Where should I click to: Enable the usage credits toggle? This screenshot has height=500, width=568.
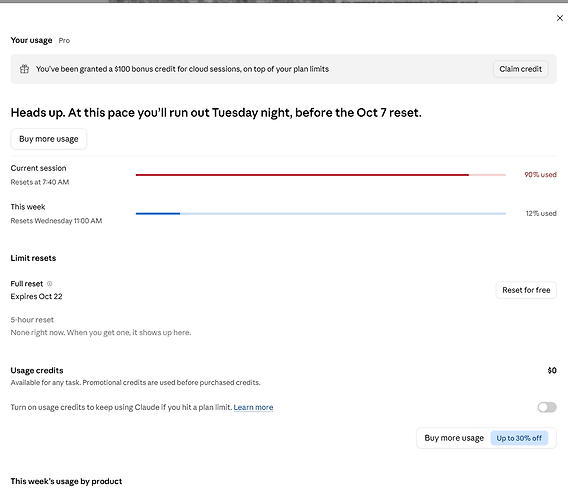pyautogui.click(x=547, y=407)
